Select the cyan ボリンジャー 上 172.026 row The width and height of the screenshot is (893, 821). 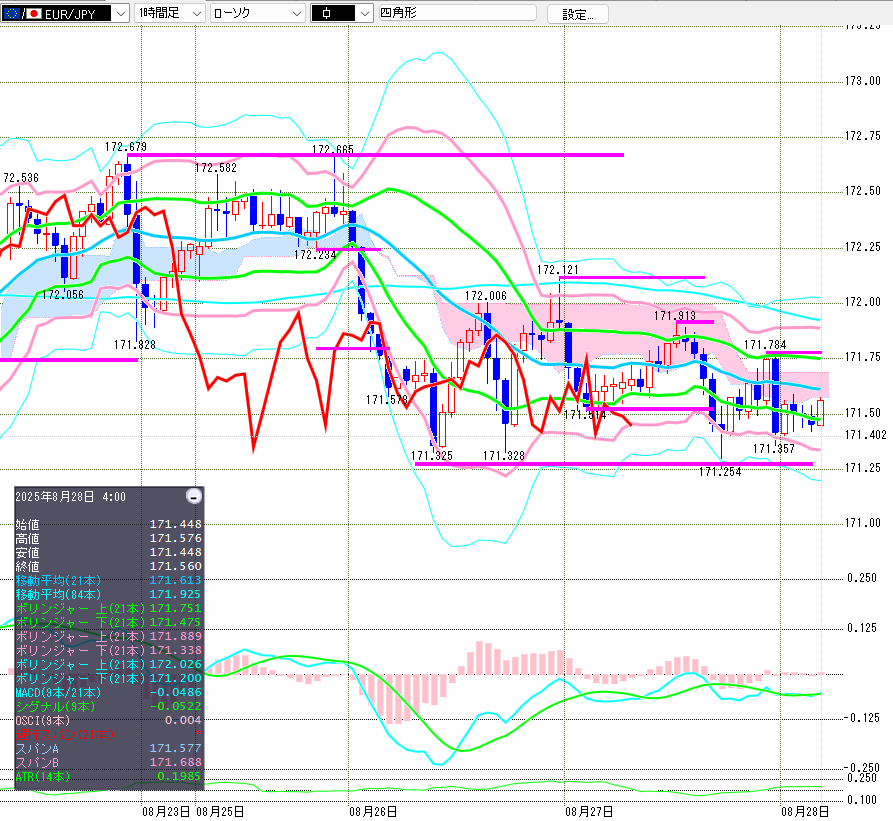click(108, 664)
